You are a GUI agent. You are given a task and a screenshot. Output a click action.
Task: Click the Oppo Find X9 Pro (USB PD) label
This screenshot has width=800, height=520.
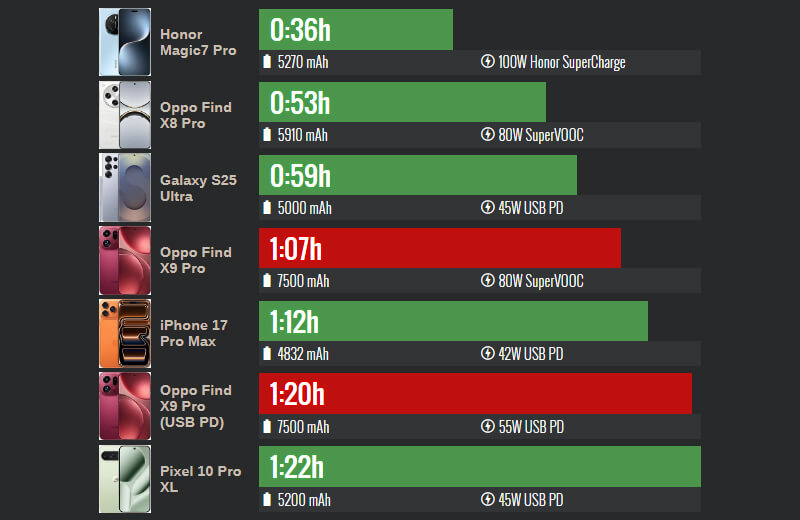[196, 406]
